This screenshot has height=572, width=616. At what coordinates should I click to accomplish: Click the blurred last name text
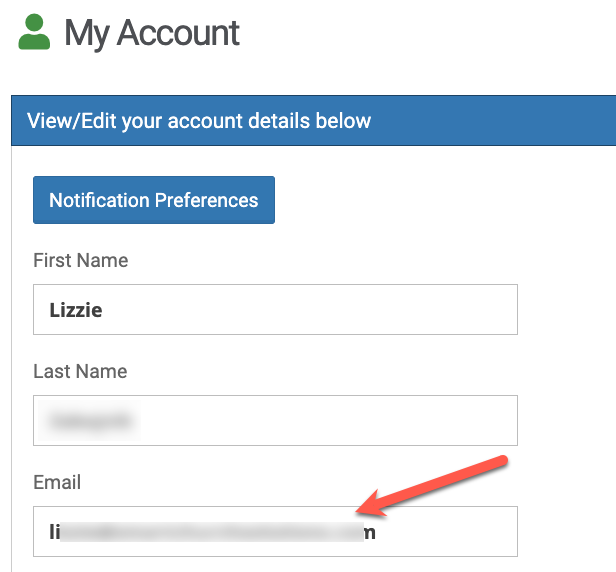92,421
